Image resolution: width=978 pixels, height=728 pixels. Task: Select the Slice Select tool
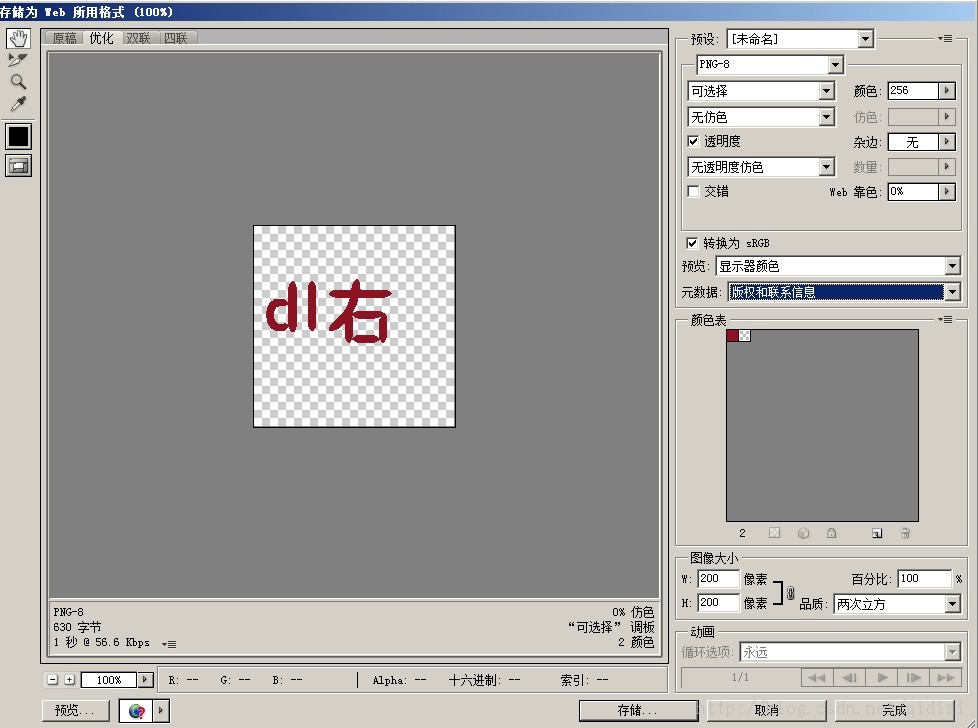(17, 60)
